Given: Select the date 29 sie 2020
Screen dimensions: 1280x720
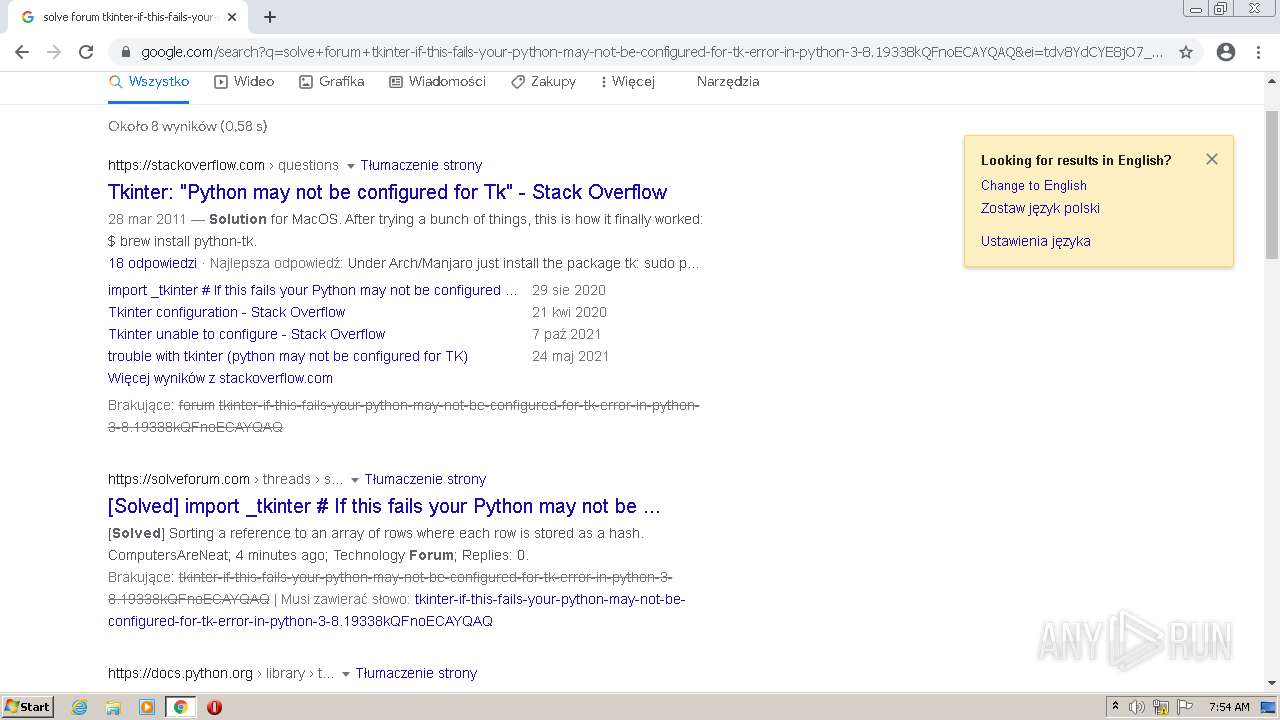Looking at the screenshot, I should pos(569,290).
